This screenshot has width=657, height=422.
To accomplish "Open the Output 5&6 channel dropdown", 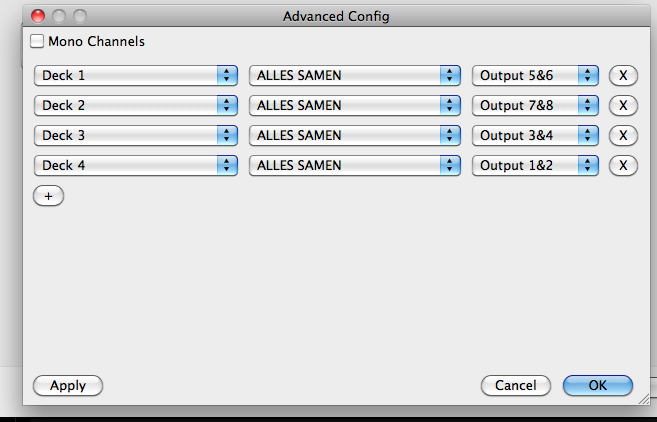I will [x=535, y=75].
